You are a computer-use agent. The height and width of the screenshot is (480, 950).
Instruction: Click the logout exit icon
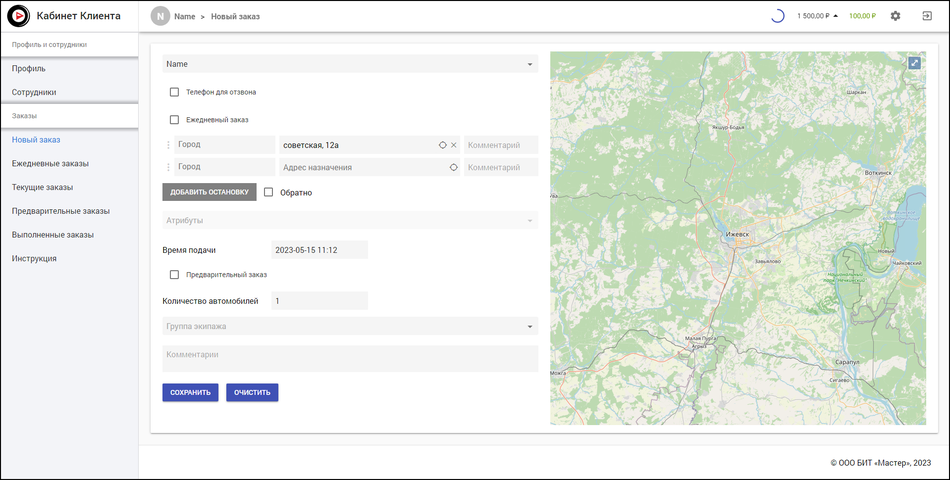coord(927,16)
